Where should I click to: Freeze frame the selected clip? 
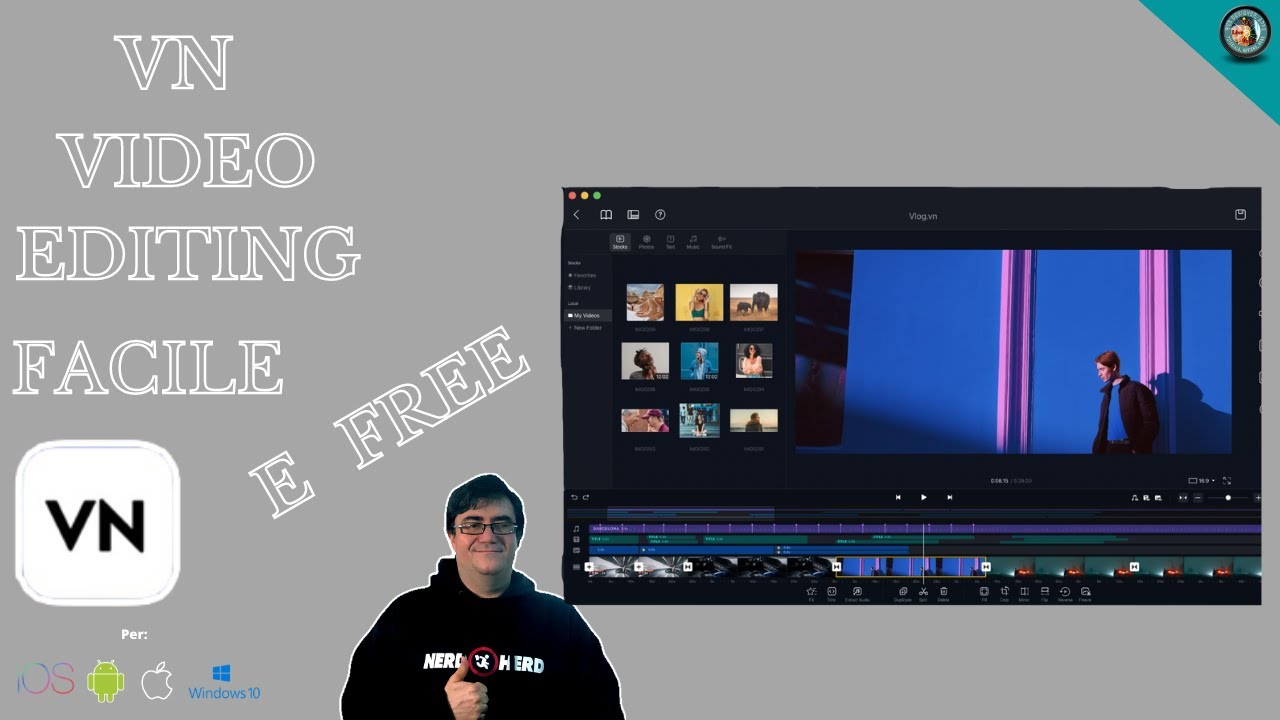[x=1085, y=594]
